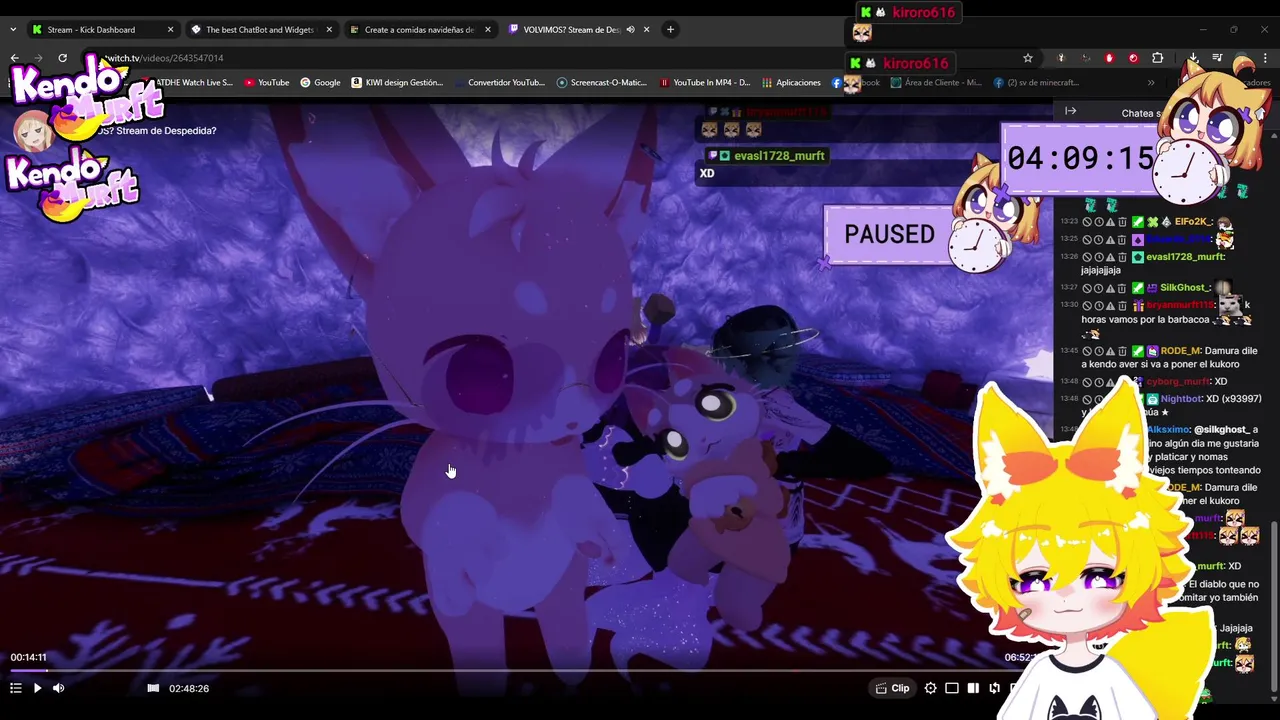
Task: Timeout clock icon on evasl1728_murft message
Action: click(1099, 257)
